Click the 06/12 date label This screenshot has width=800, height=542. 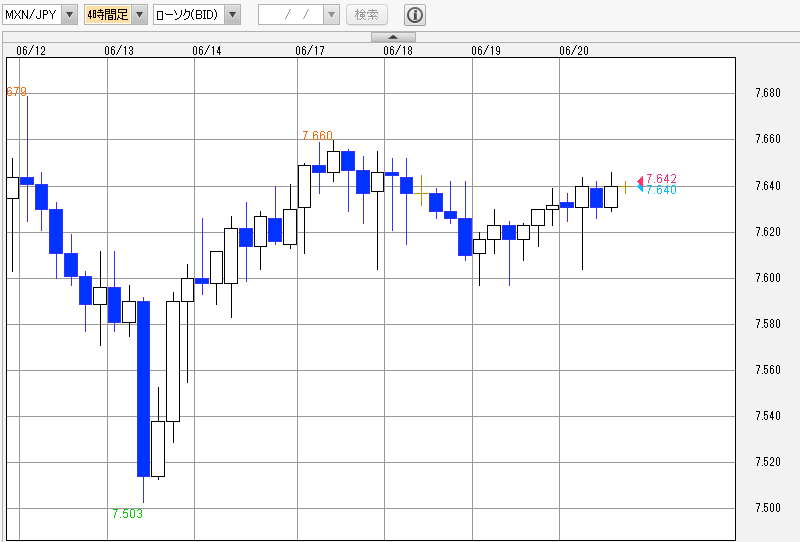point(31,51)
